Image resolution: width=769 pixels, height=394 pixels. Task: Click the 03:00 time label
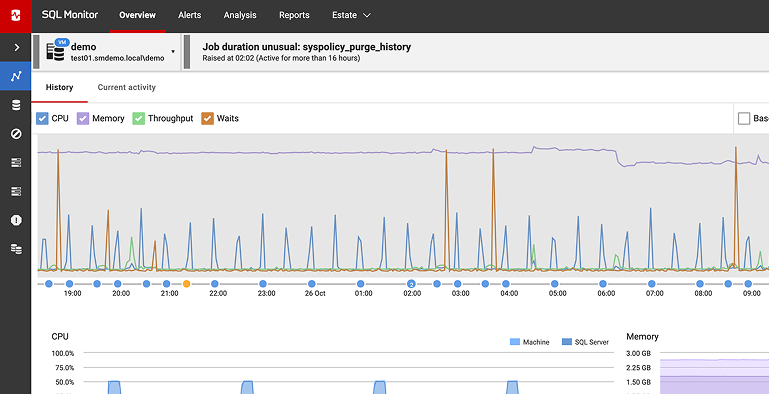pos(461,293)
